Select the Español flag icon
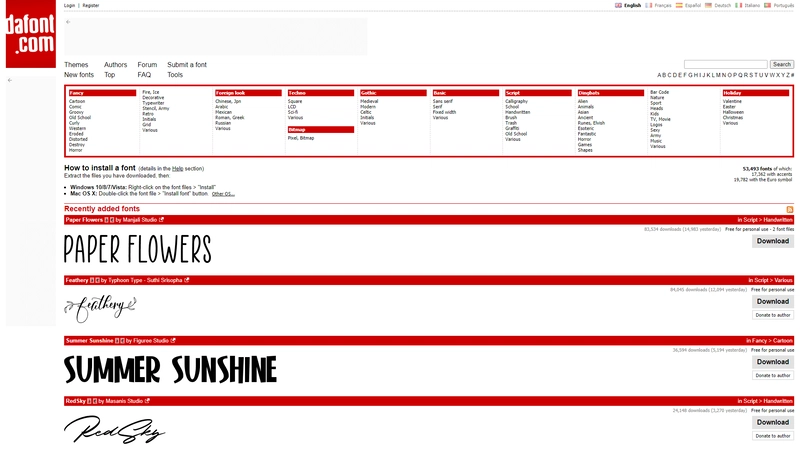Screen dimensions: 800x450 click(680, 5)
